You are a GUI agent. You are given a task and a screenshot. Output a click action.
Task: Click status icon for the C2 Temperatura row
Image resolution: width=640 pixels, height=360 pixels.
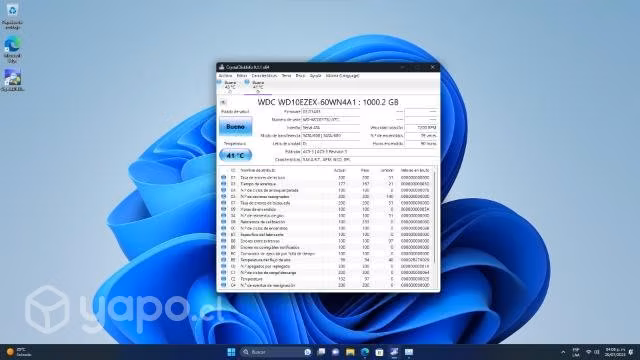pyautogui.click(x=224, y=279)
